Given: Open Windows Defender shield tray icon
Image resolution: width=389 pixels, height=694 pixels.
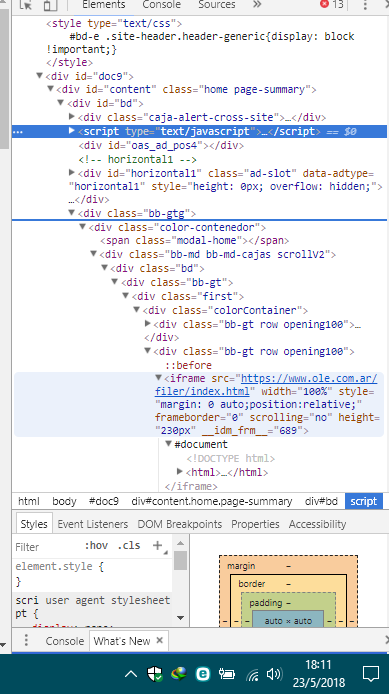Looking at the screenshot, I should coord(155,674).
